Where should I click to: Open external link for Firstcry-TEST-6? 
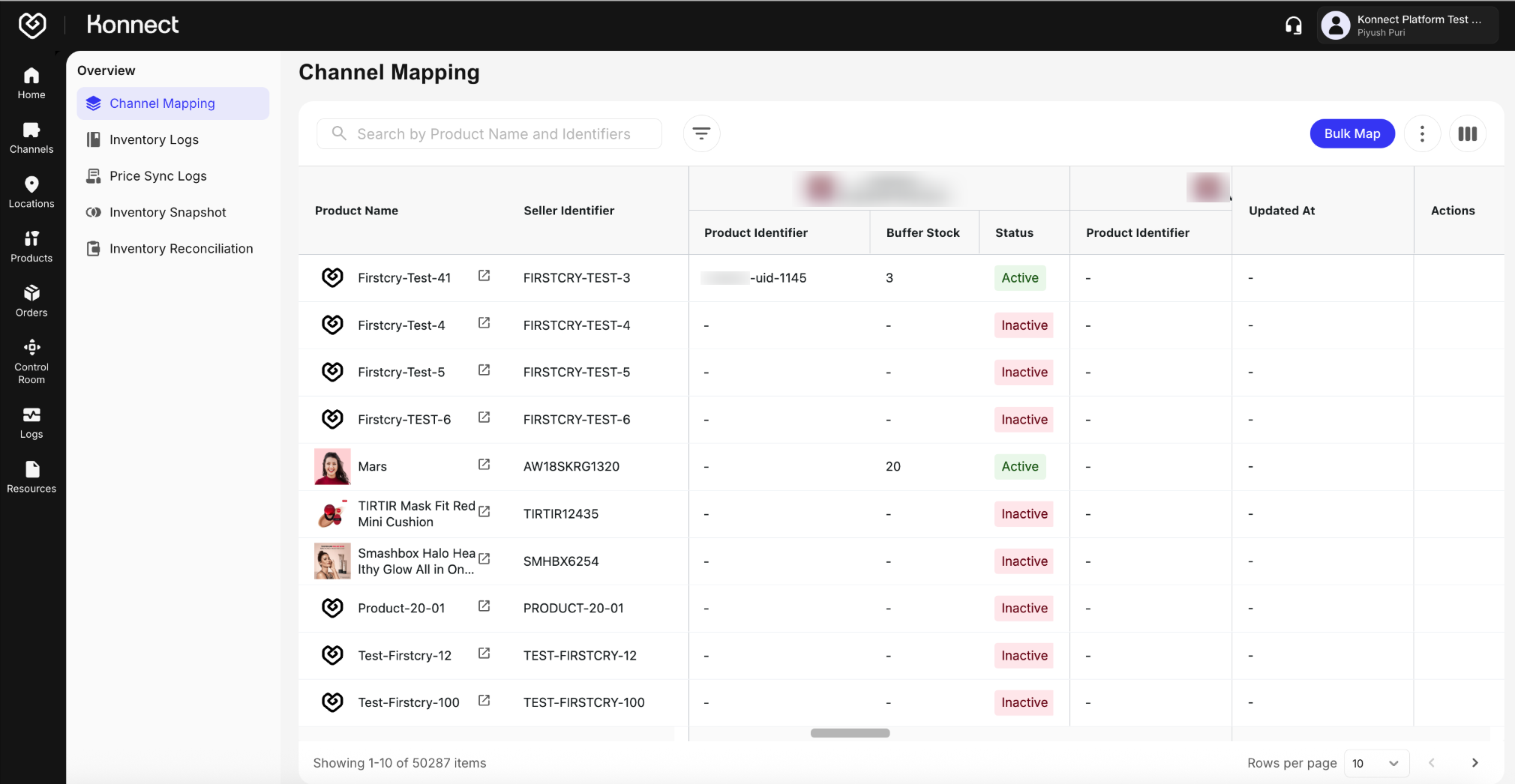point(484,418)
